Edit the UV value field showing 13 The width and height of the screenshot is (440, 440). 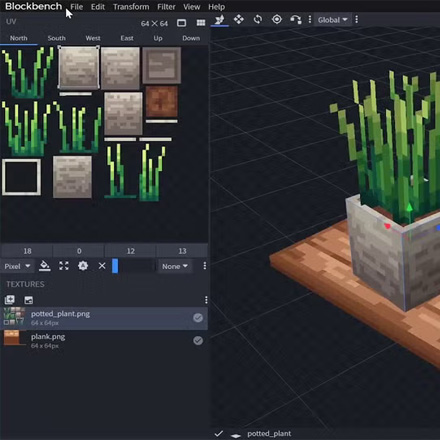coord(182,251)
